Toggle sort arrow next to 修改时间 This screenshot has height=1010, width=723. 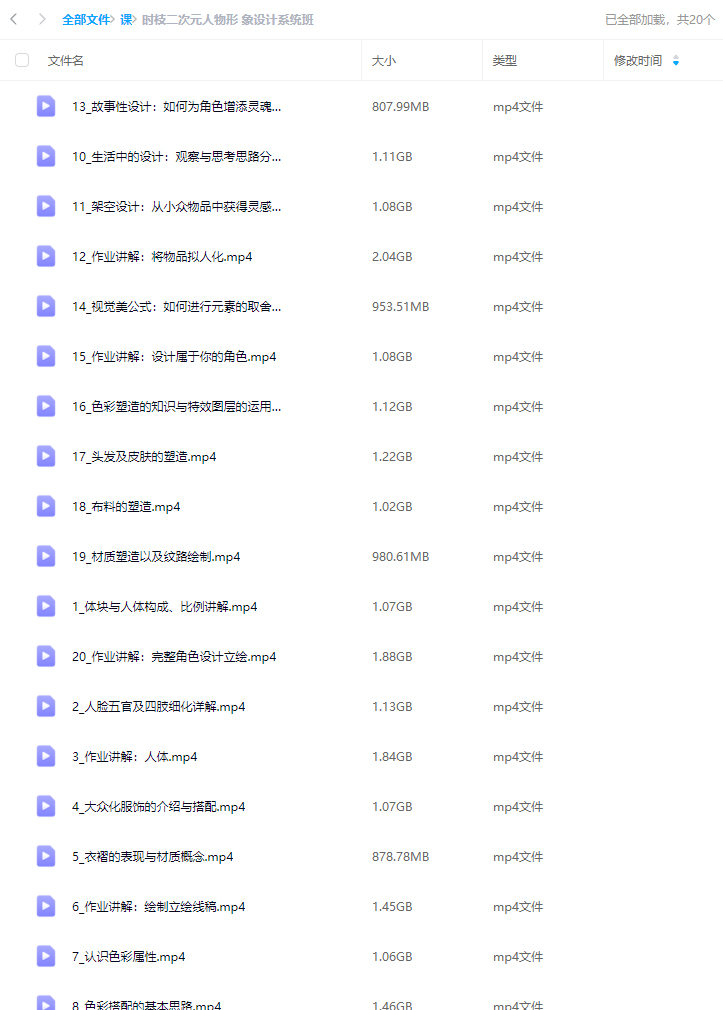675,61
